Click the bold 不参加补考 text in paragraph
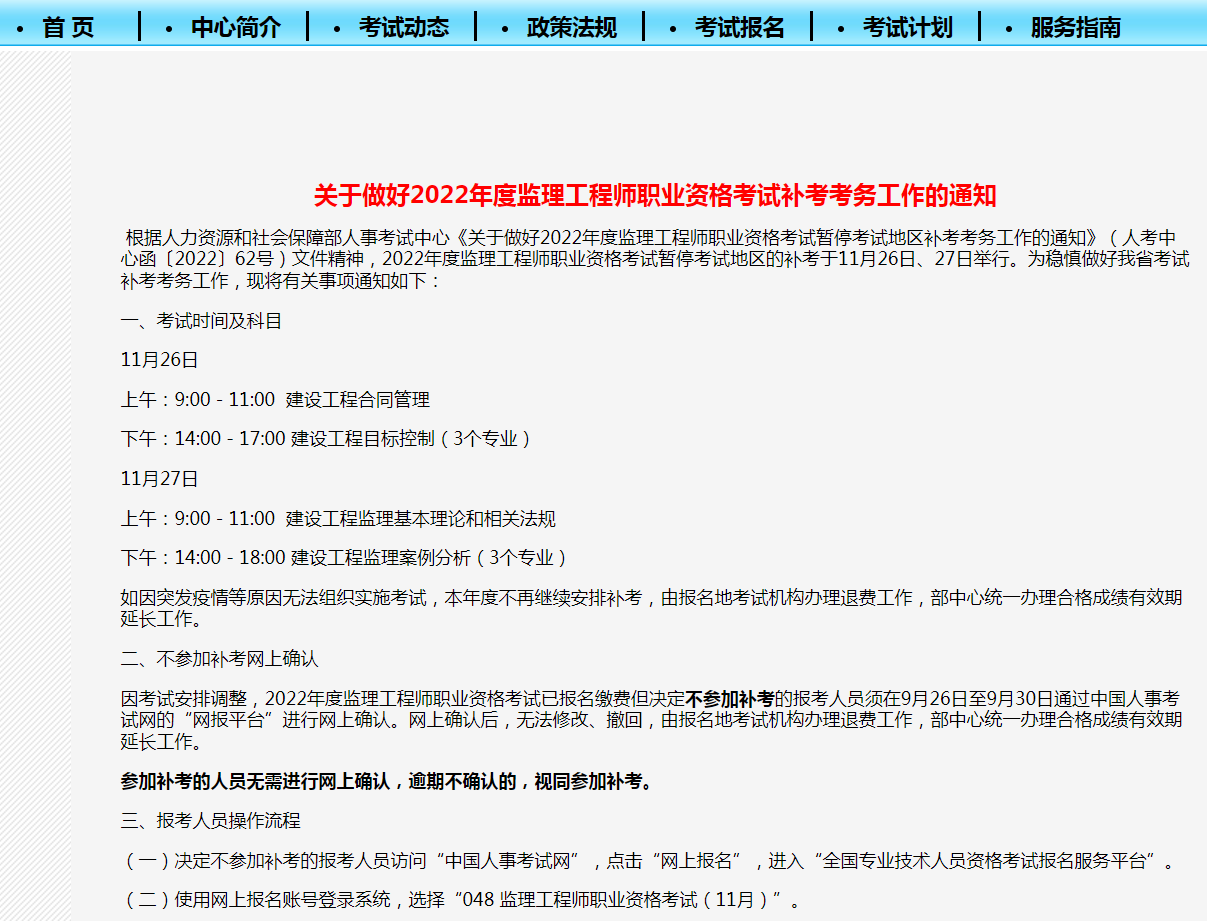Image resolution: width=1207 pixels, height=921 pixels. coord(730,699)
